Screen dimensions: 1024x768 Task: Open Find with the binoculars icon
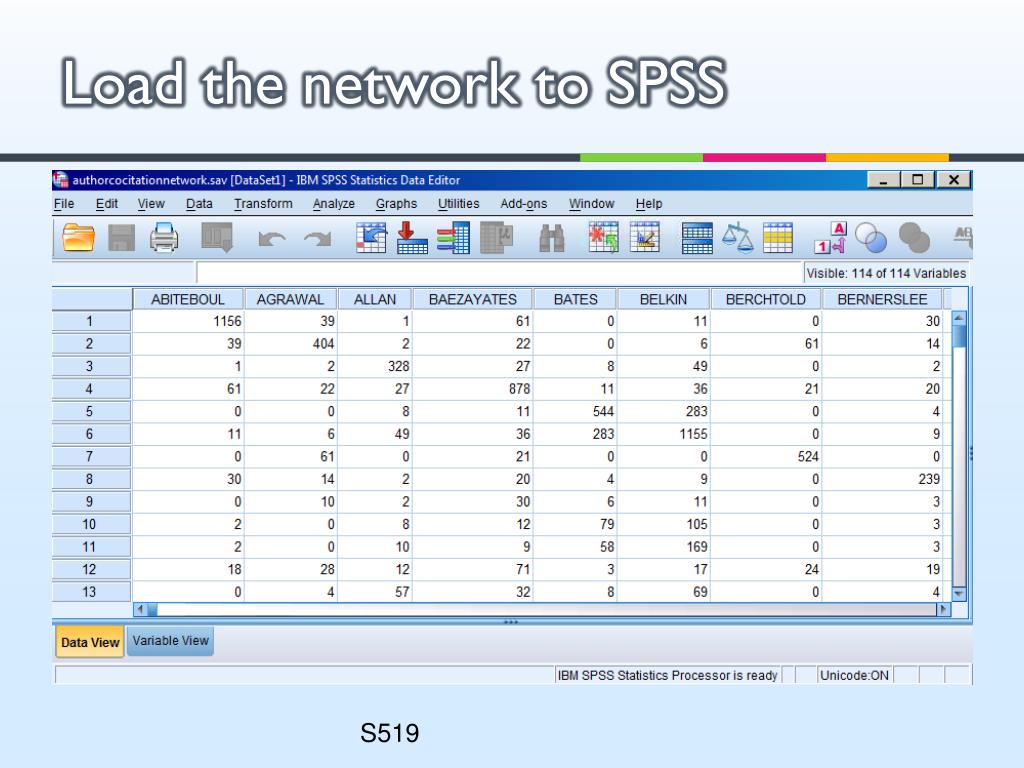(x=552, y=238)
